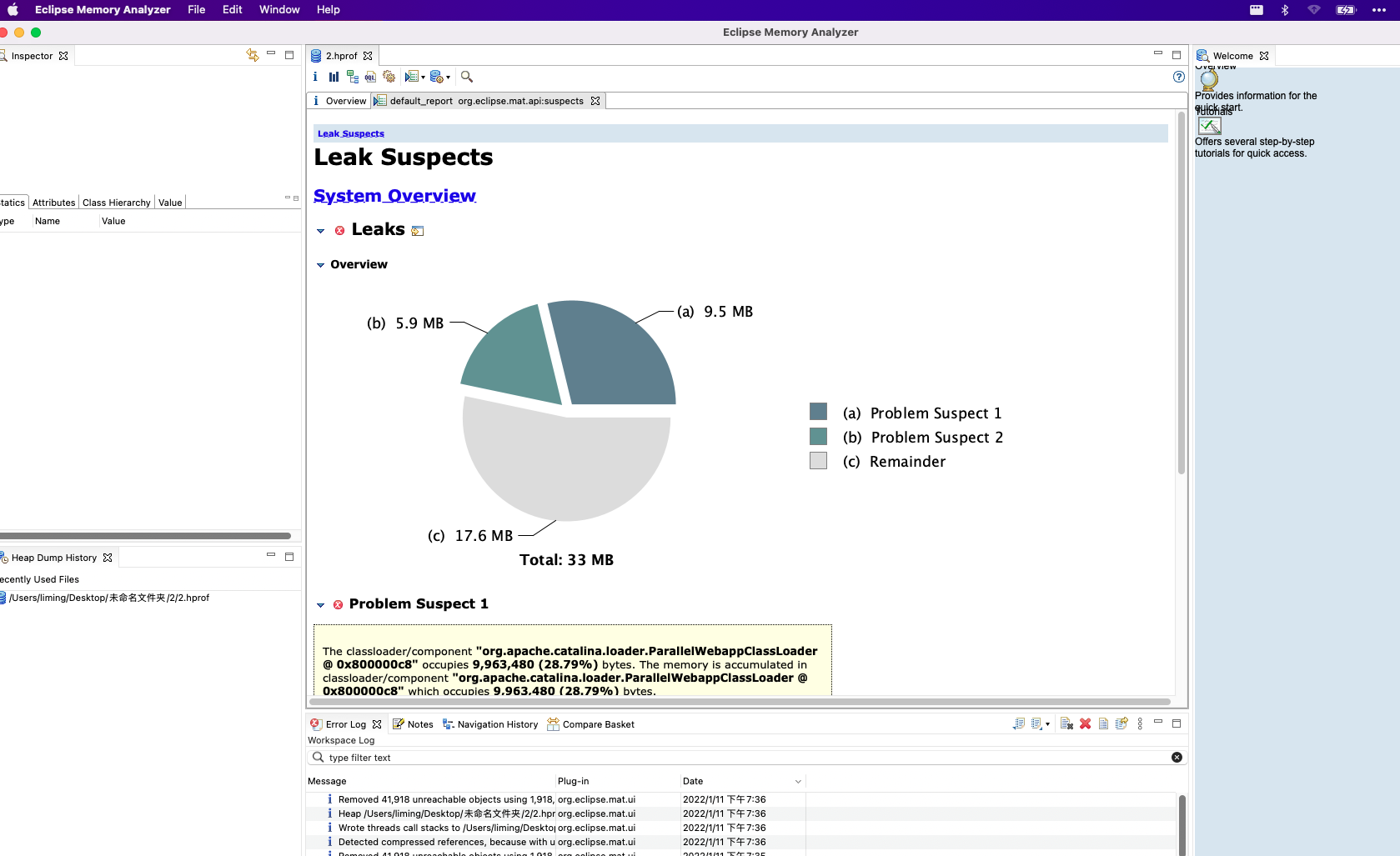Viewport: 1400px width, 856px height.
Task: Click the Problem Suspect 1 legend swatch
Action: pyautogui.click(x=818, y=412)
